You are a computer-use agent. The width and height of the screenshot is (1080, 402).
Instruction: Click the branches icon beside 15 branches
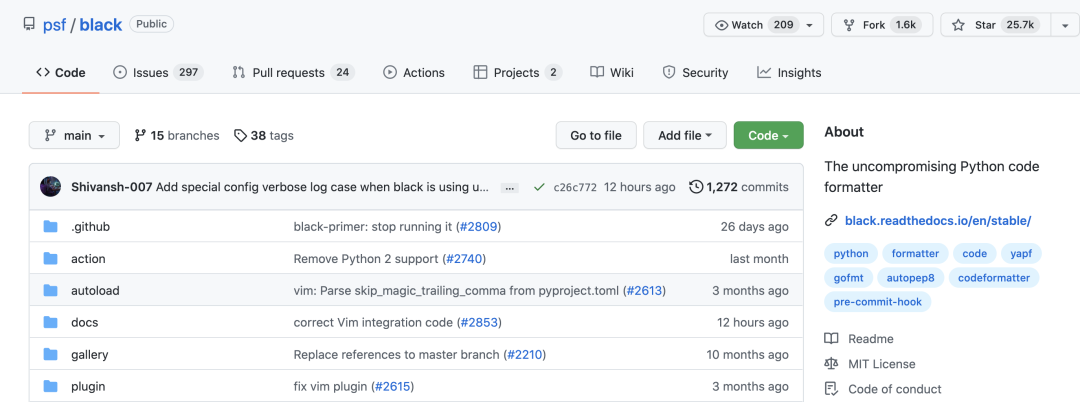coord(141,136)
